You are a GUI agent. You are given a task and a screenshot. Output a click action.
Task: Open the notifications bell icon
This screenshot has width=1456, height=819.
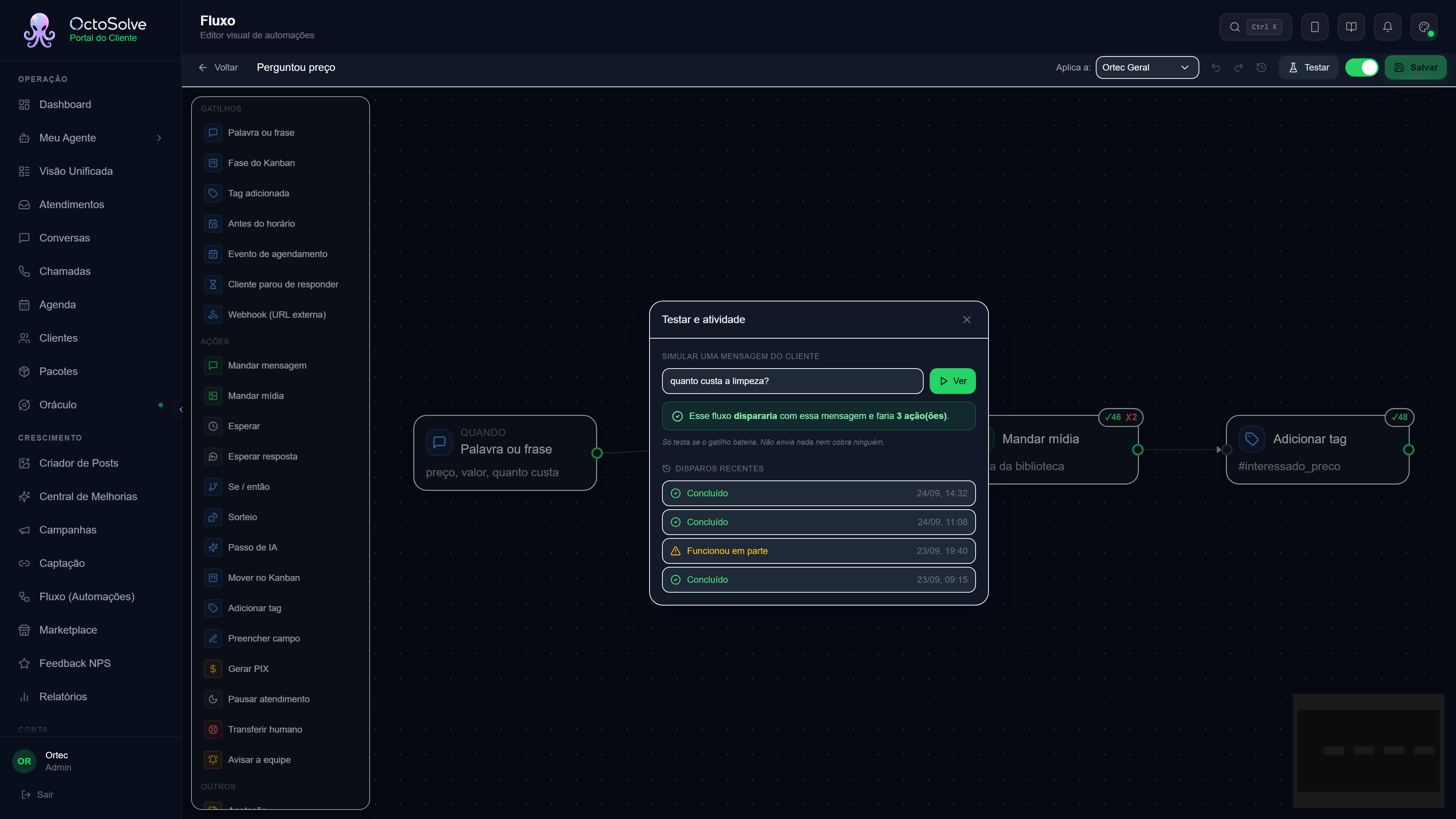[x=1387, y=27]
